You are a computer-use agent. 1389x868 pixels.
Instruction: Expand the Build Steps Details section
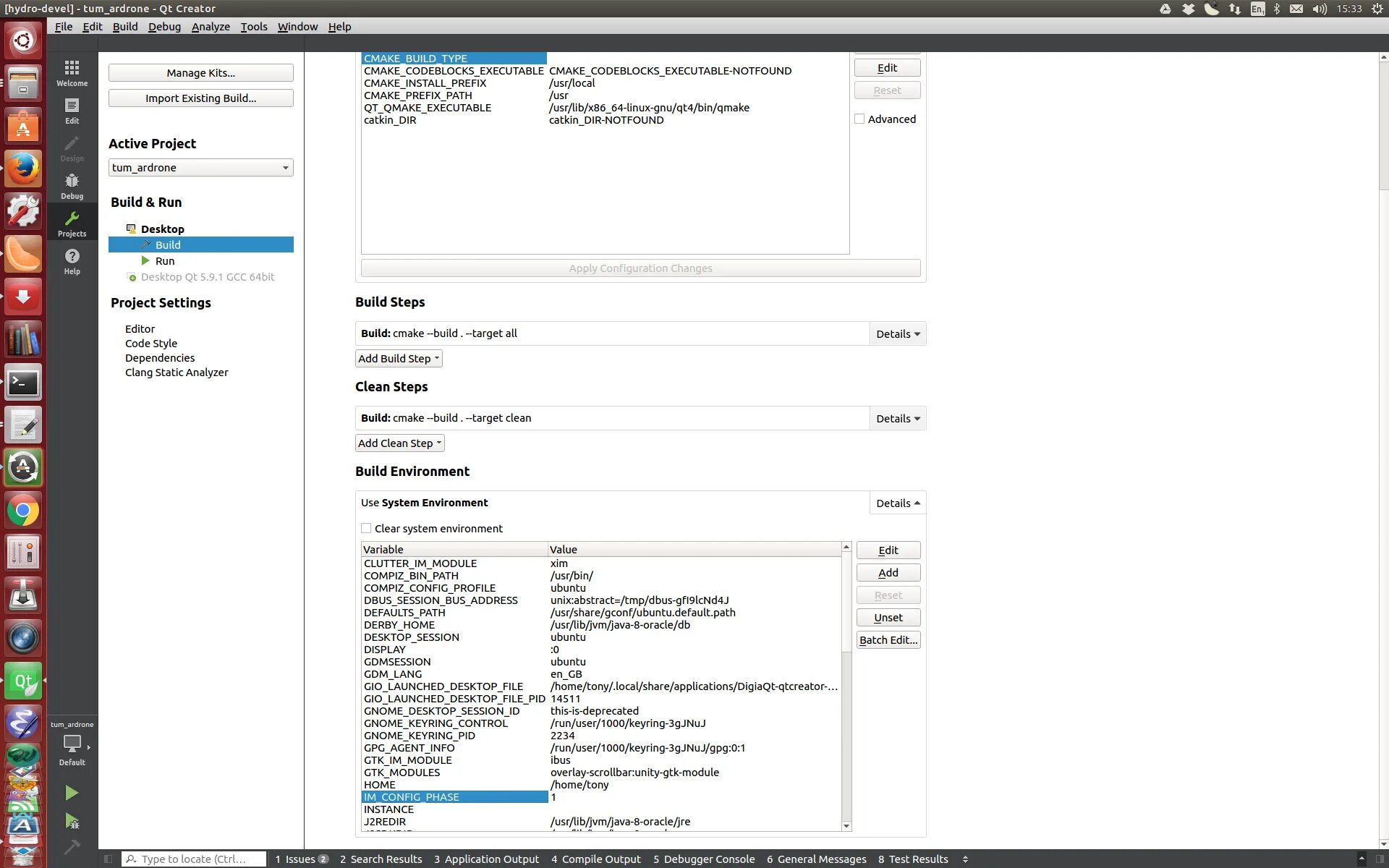tap(897, 333)
